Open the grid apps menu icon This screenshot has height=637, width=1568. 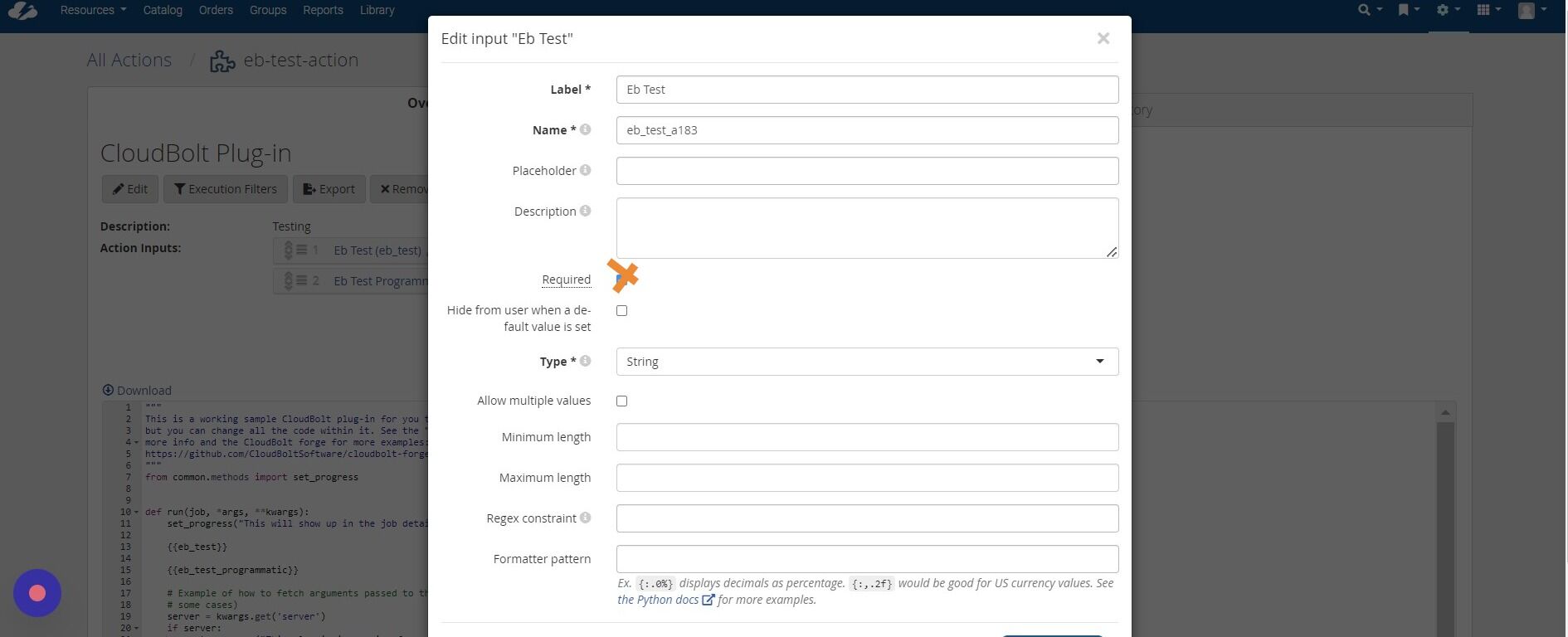[1489, 10]
